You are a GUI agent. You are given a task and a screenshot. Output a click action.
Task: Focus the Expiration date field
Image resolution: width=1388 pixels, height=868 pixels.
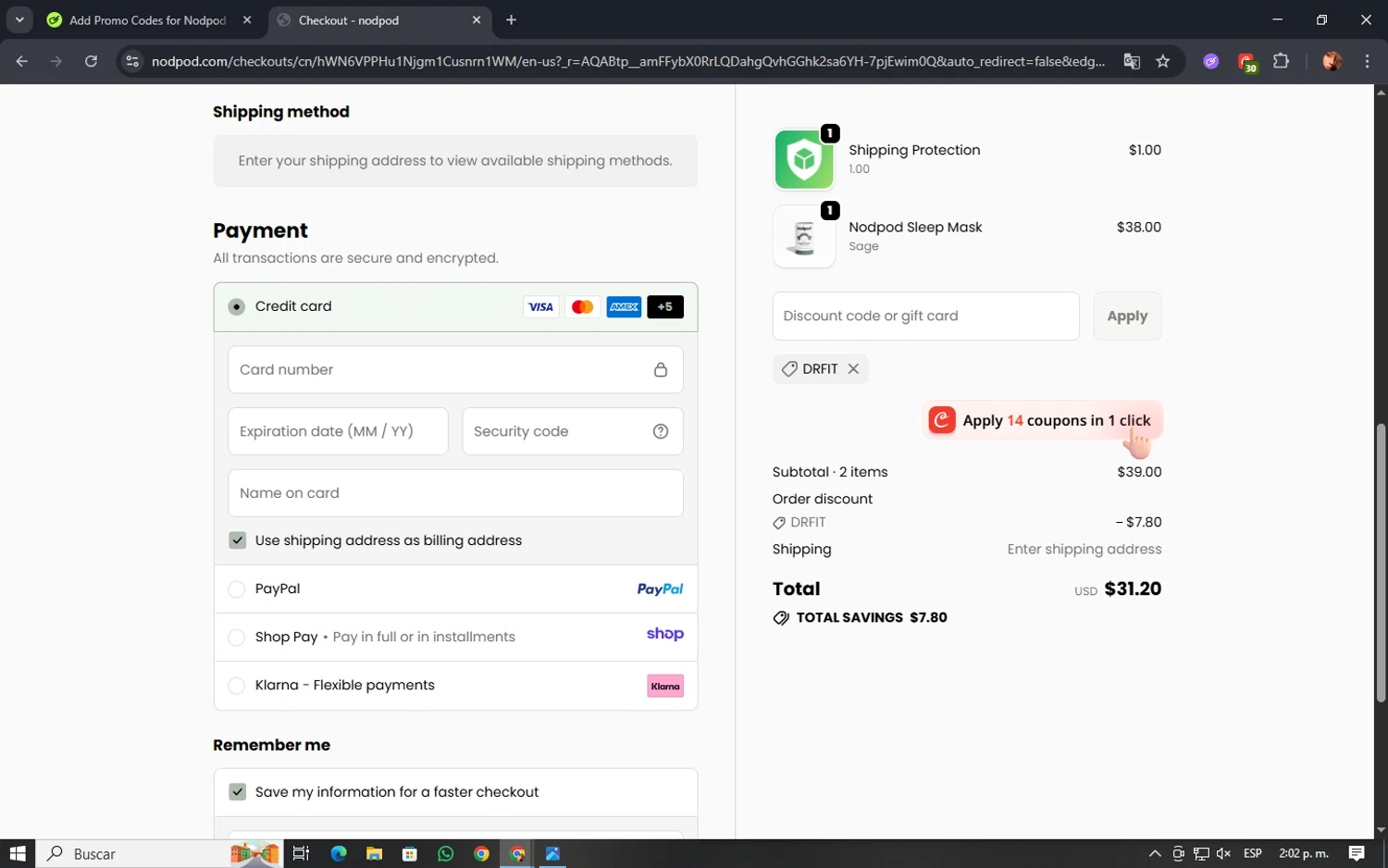tap(338, 431)
